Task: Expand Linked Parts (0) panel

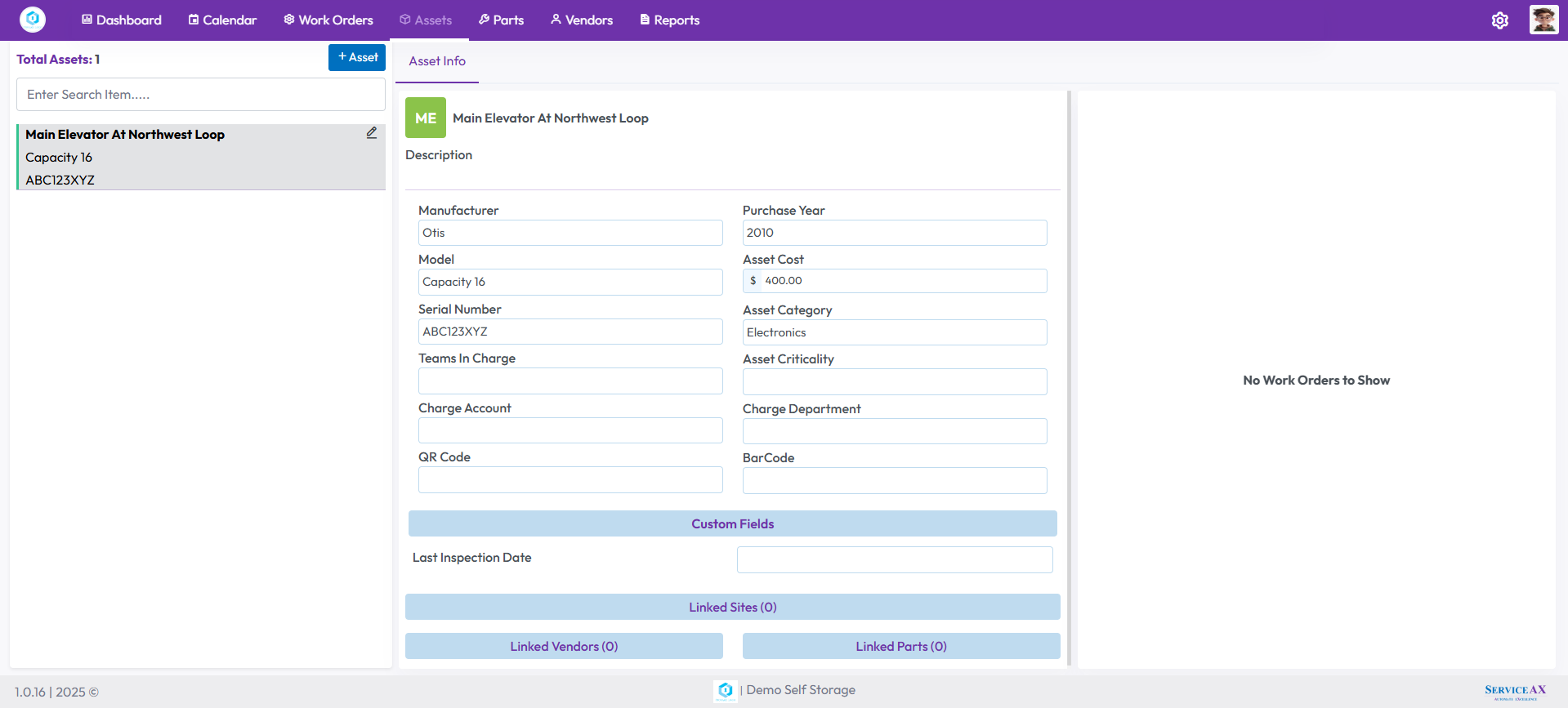Action: pyautogui.click(x=900, y=646)
